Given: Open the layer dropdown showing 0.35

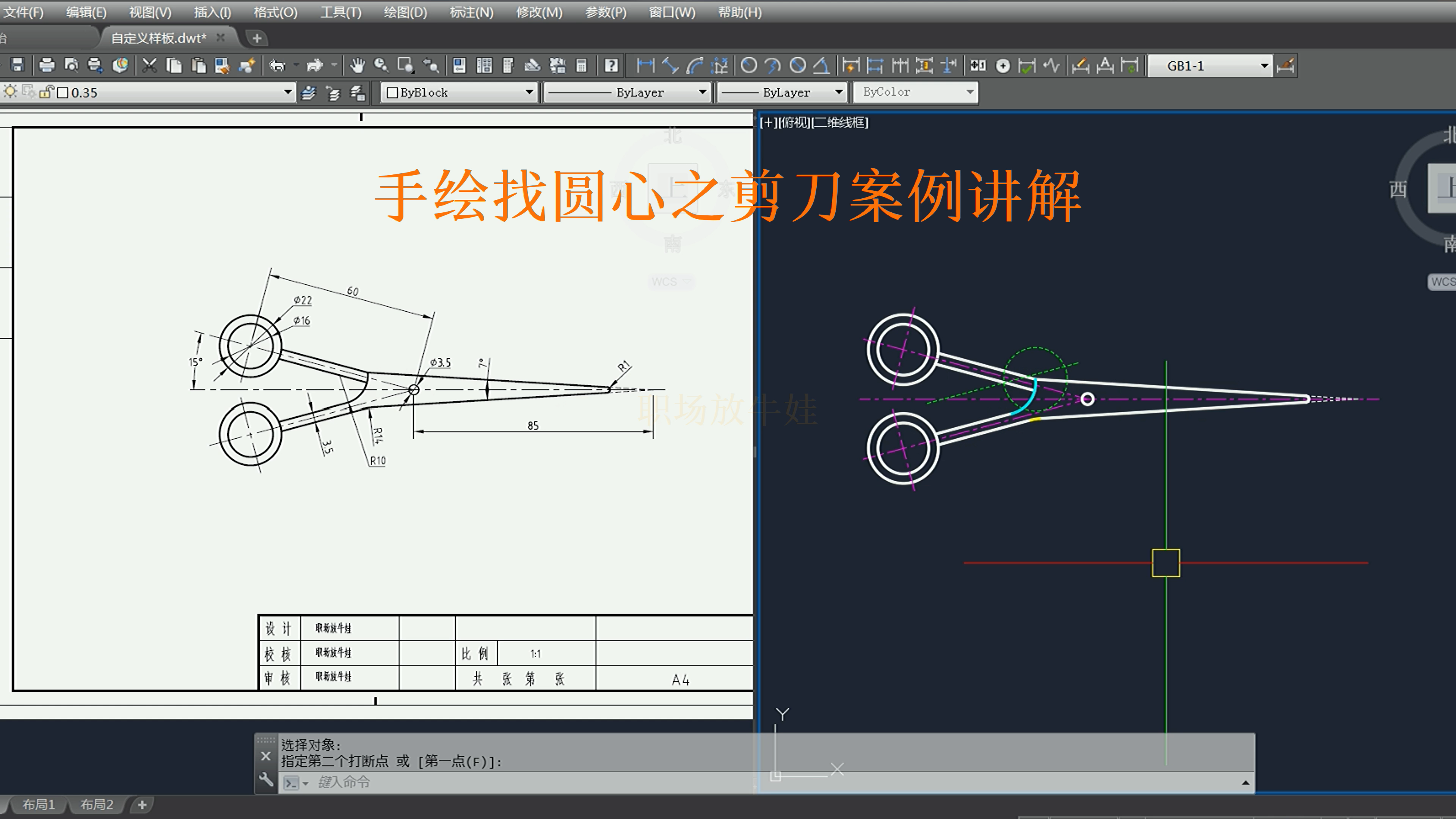Looking at the screenshot, I should click(x=288, y=92).
